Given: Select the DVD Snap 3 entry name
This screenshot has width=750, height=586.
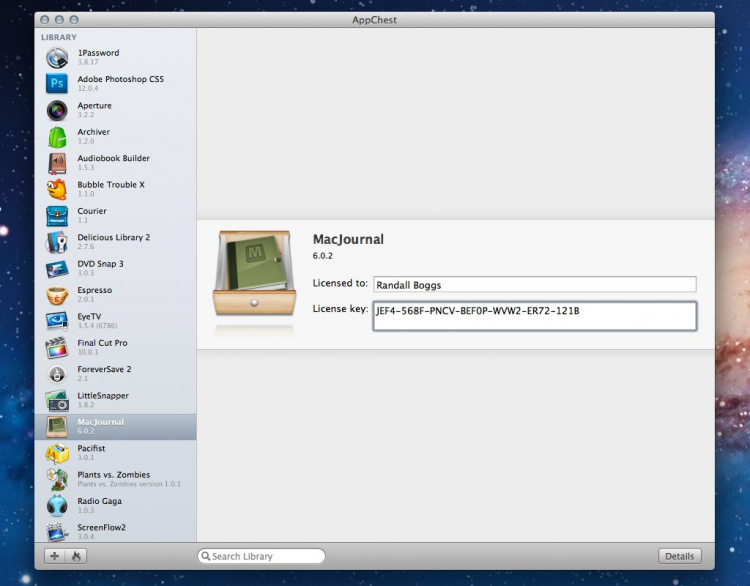Looking at the screenshot, I should click(100, 264).
